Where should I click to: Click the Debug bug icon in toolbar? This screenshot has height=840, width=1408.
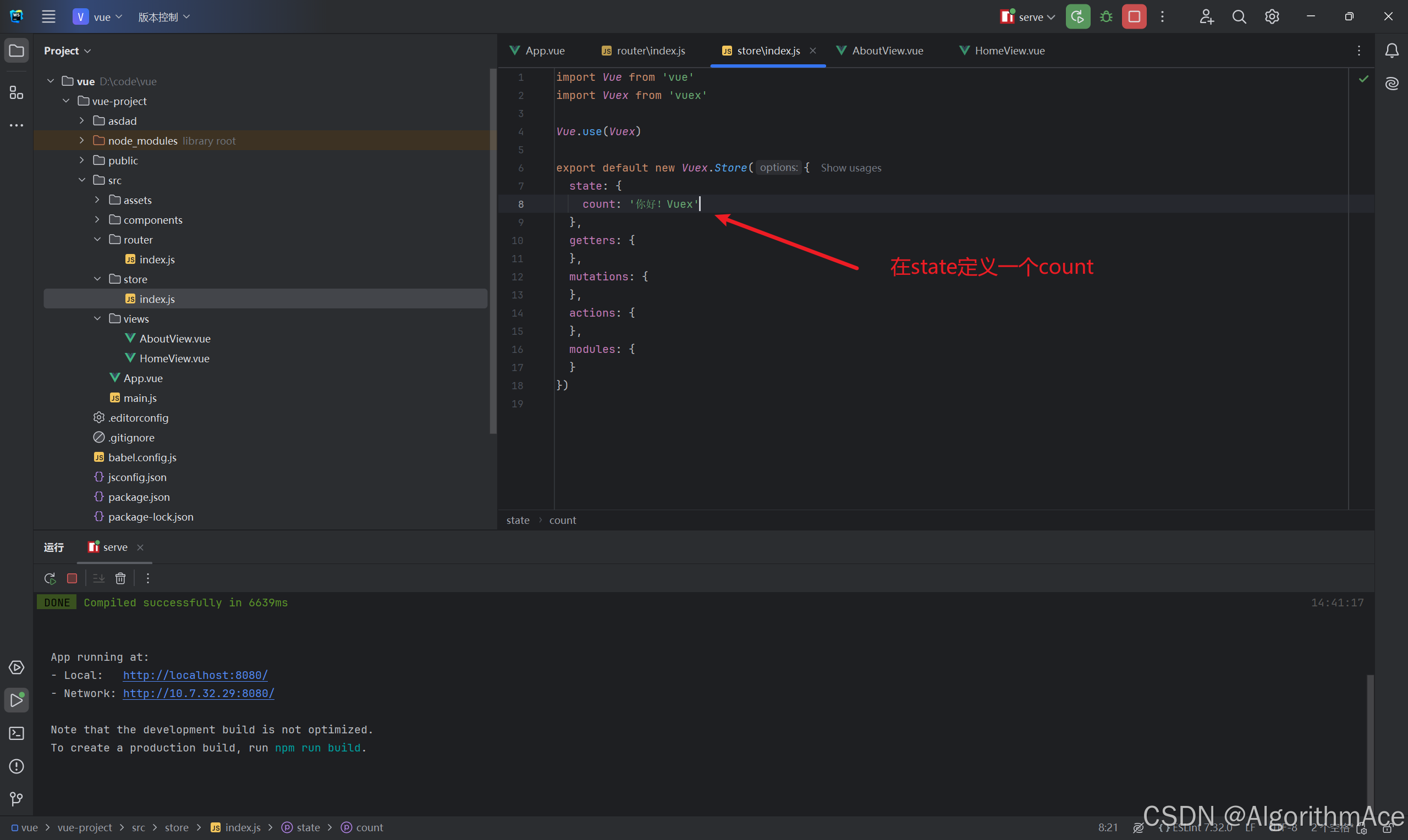point(1105,17)
